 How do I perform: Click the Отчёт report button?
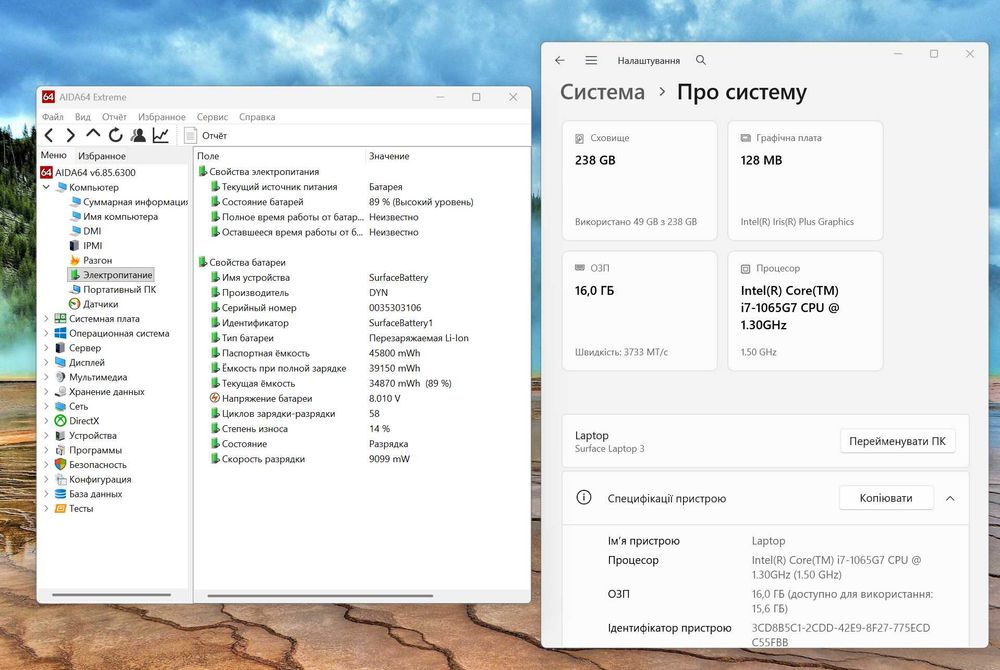(x=206, y=135)
